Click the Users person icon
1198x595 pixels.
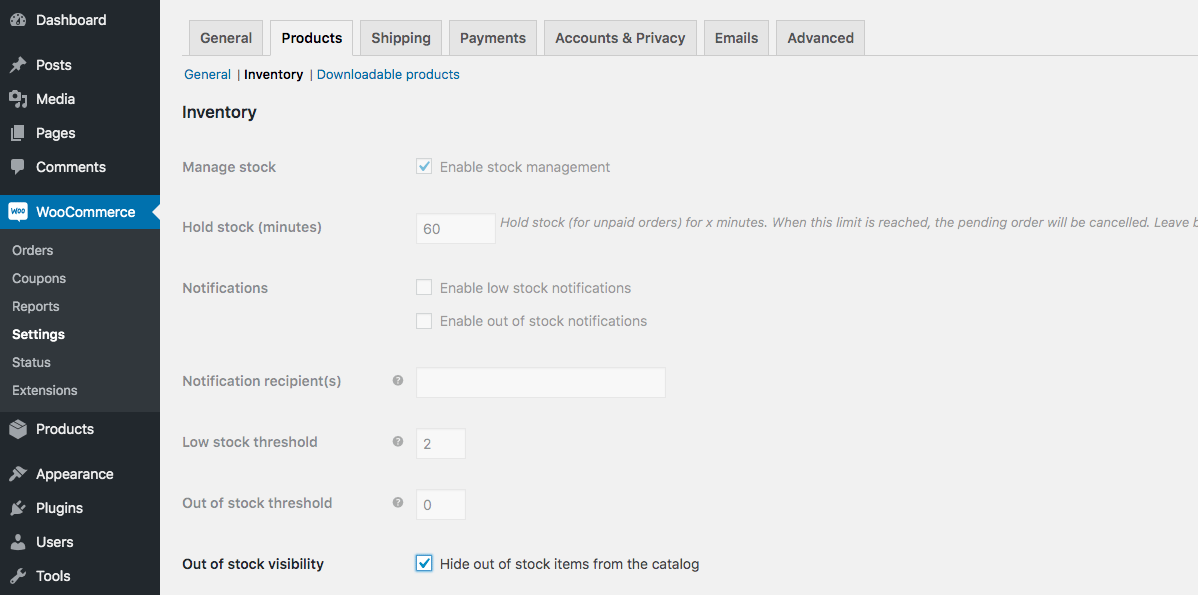[18, 542]
